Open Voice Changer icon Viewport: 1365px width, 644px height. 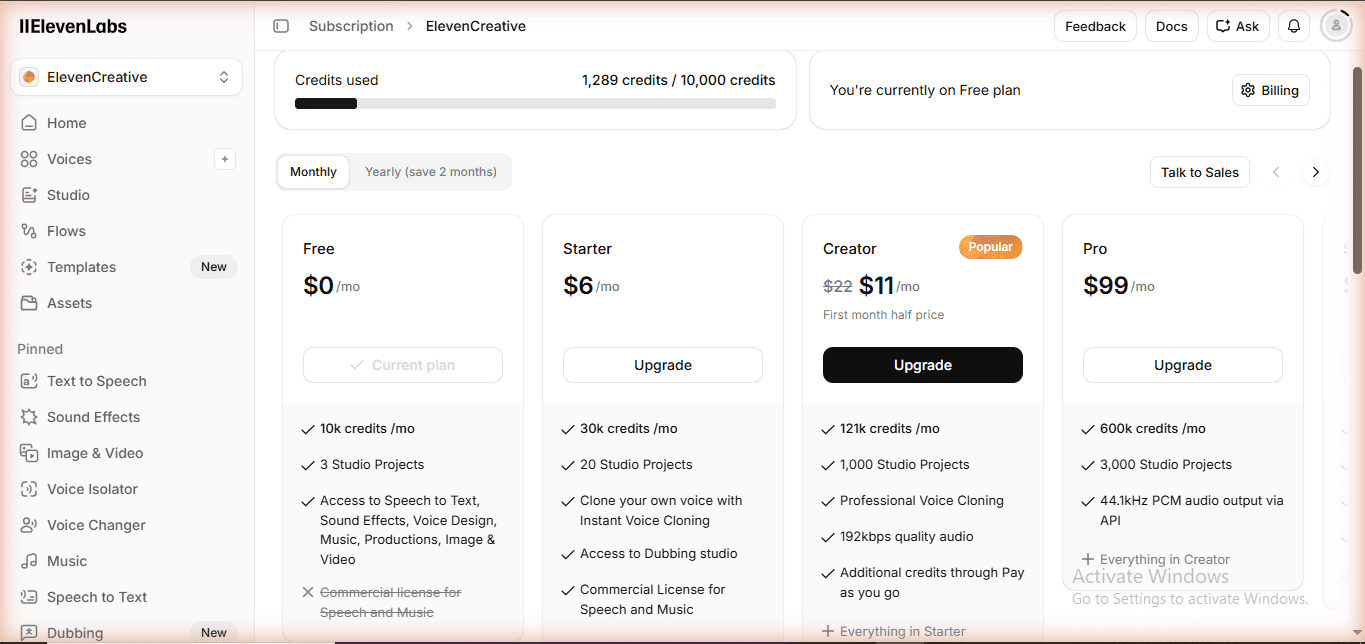(29, 525)
